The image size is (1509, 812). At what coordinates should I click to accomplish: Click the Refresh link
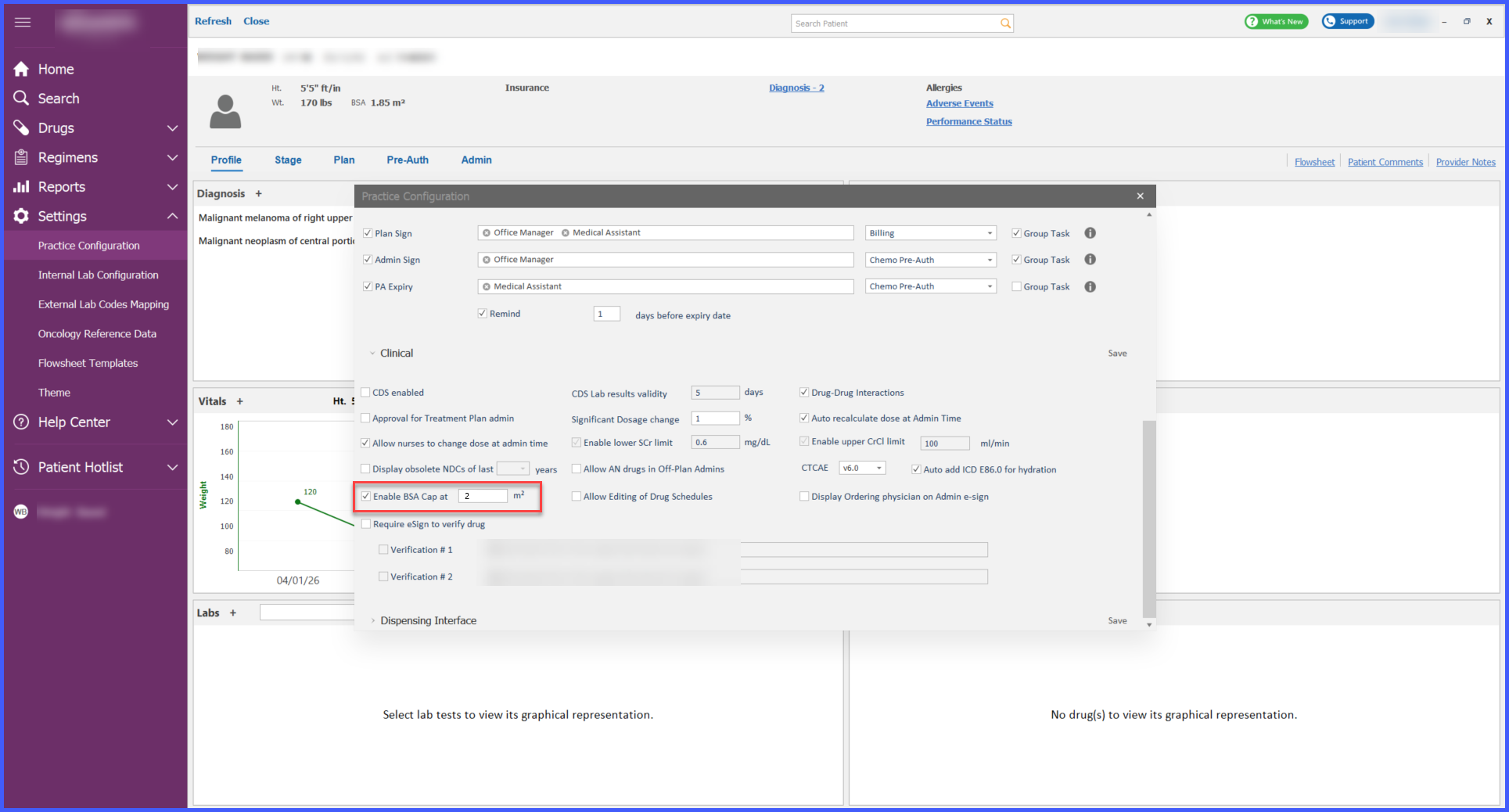213,21
